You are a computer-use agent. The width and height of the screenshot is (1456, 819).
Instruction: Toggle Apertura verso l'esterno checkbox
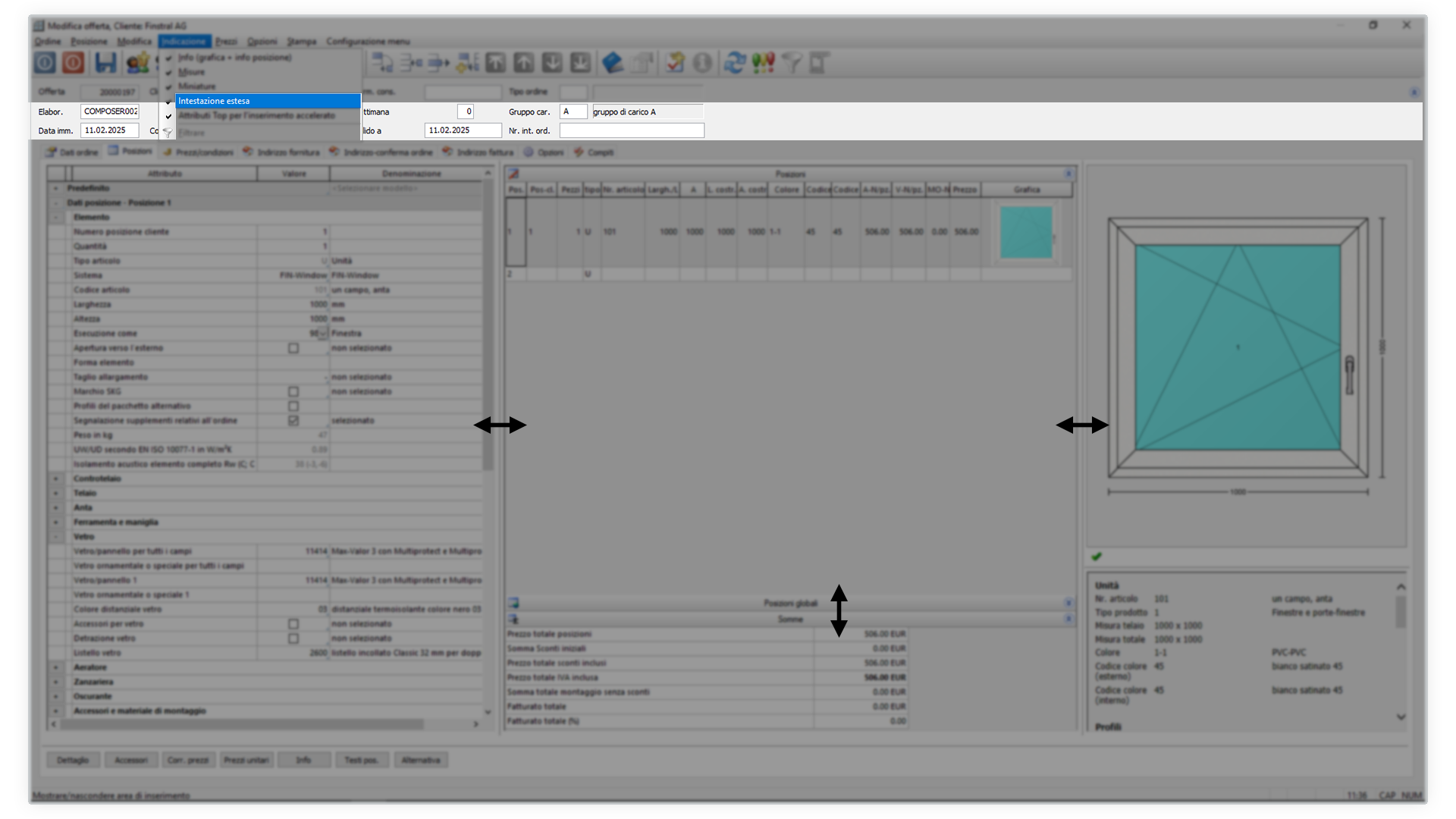[293, 348]
